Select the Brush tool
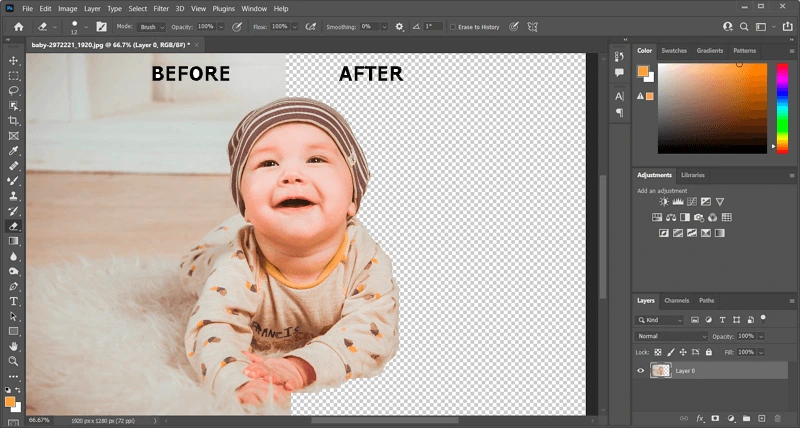Viewport: 800px width, 428px height. [x=13, y=181]
